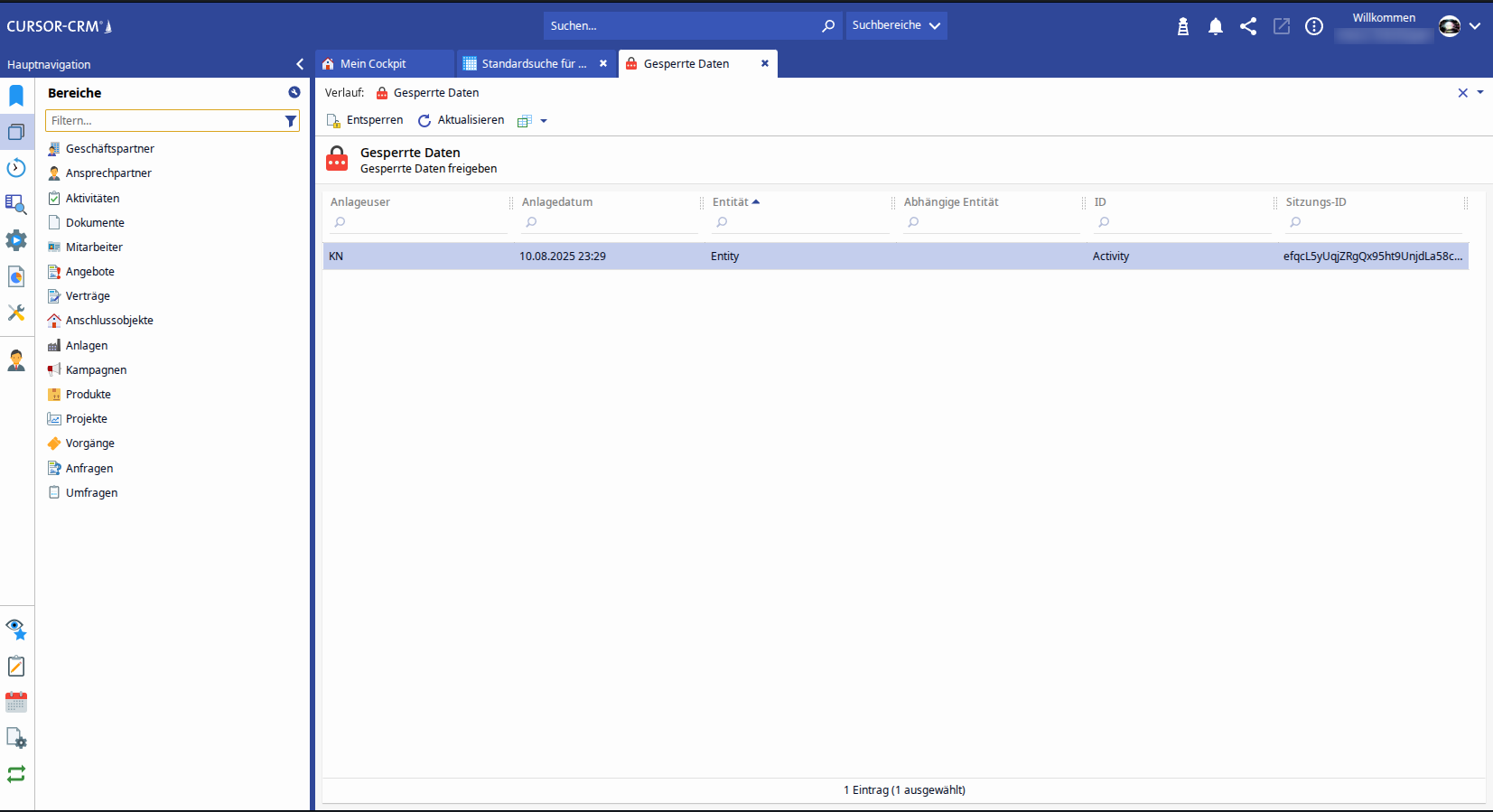
Task: Open Geschäftspartner in the Bereiche list
Action: click(x=109, y=149)
